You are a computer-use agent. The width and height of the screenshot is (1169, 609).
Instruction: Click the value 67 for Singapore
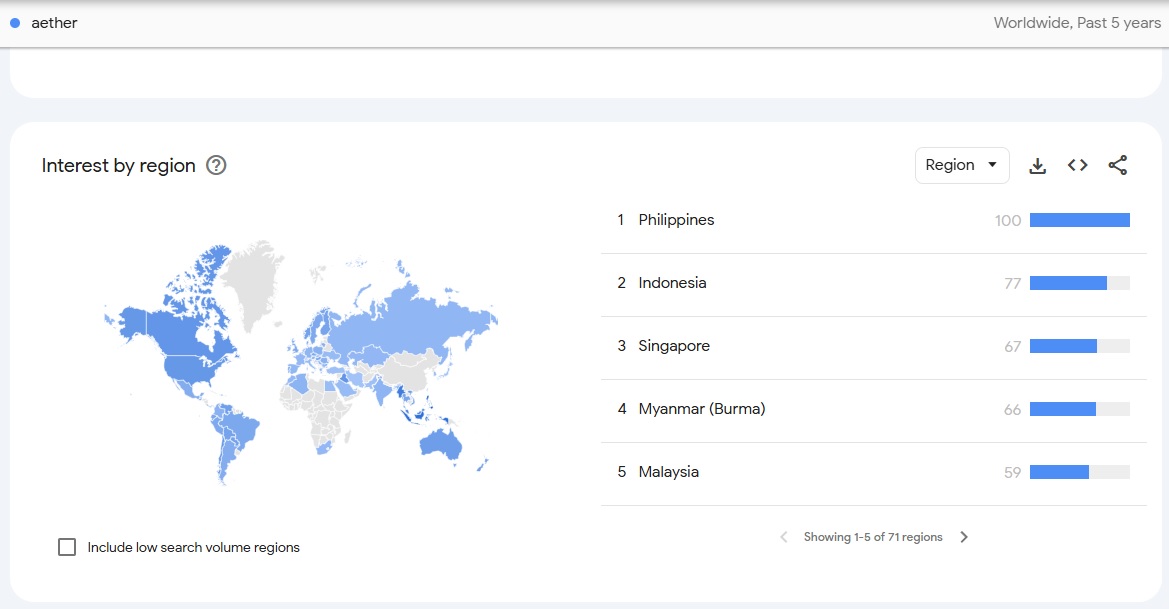click(x=1012, y=347)
